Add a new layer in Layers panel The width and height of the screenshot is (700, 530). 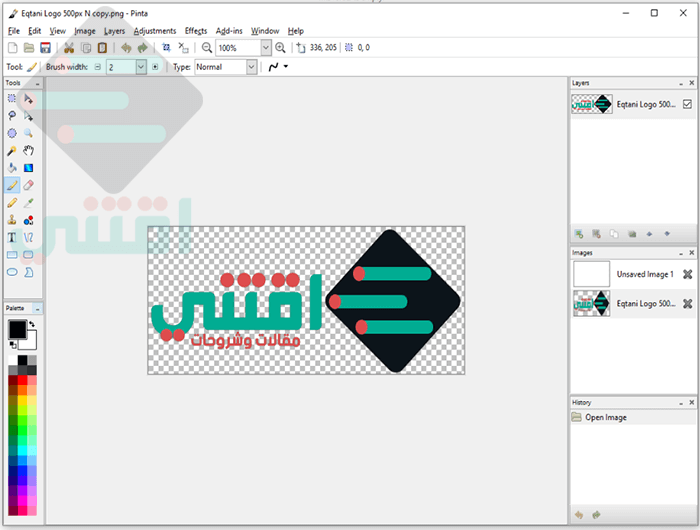(579, 234)
